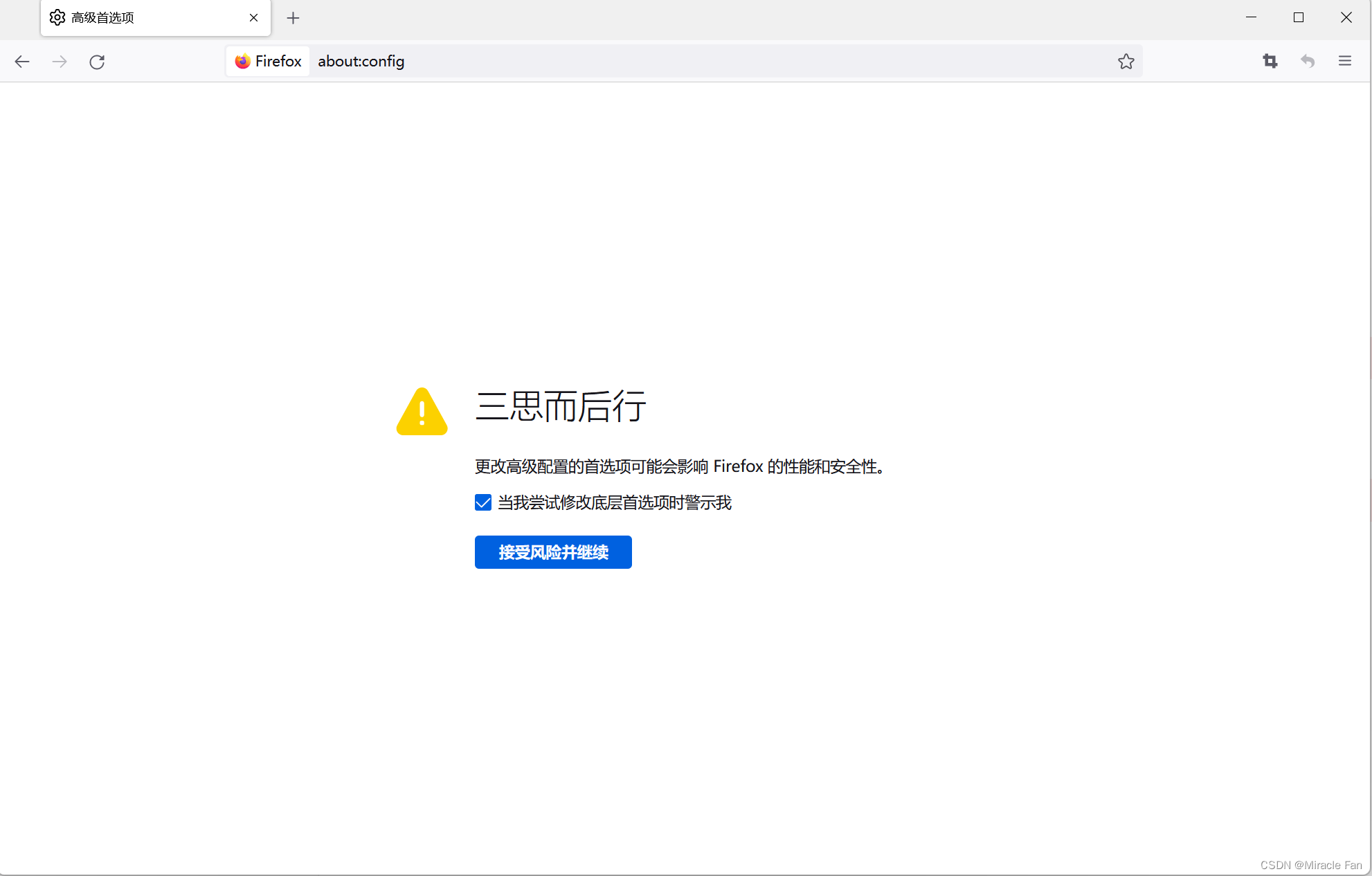Close the 高级首选项 tab
Screen dimensions: 1372x876
tap(253, 18)
